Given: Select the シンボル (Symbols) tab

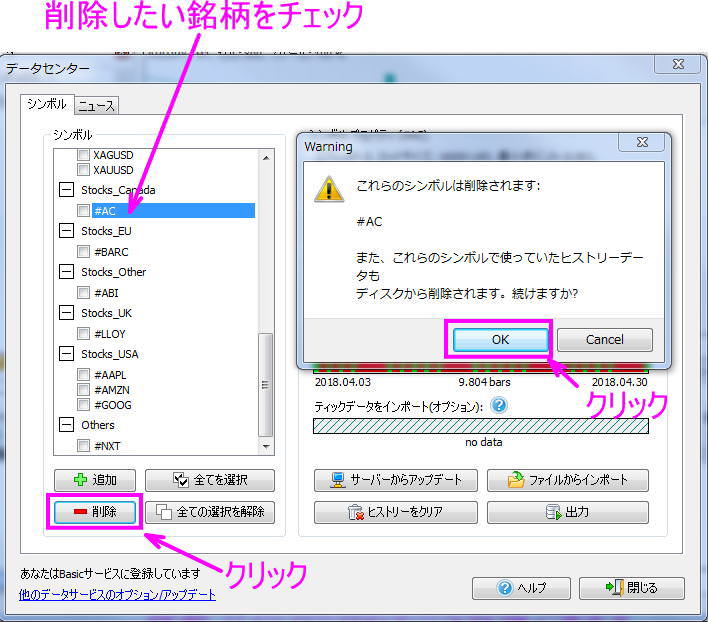Looking at the screenshot, I should pyautogui.click(x=46, y=104).
